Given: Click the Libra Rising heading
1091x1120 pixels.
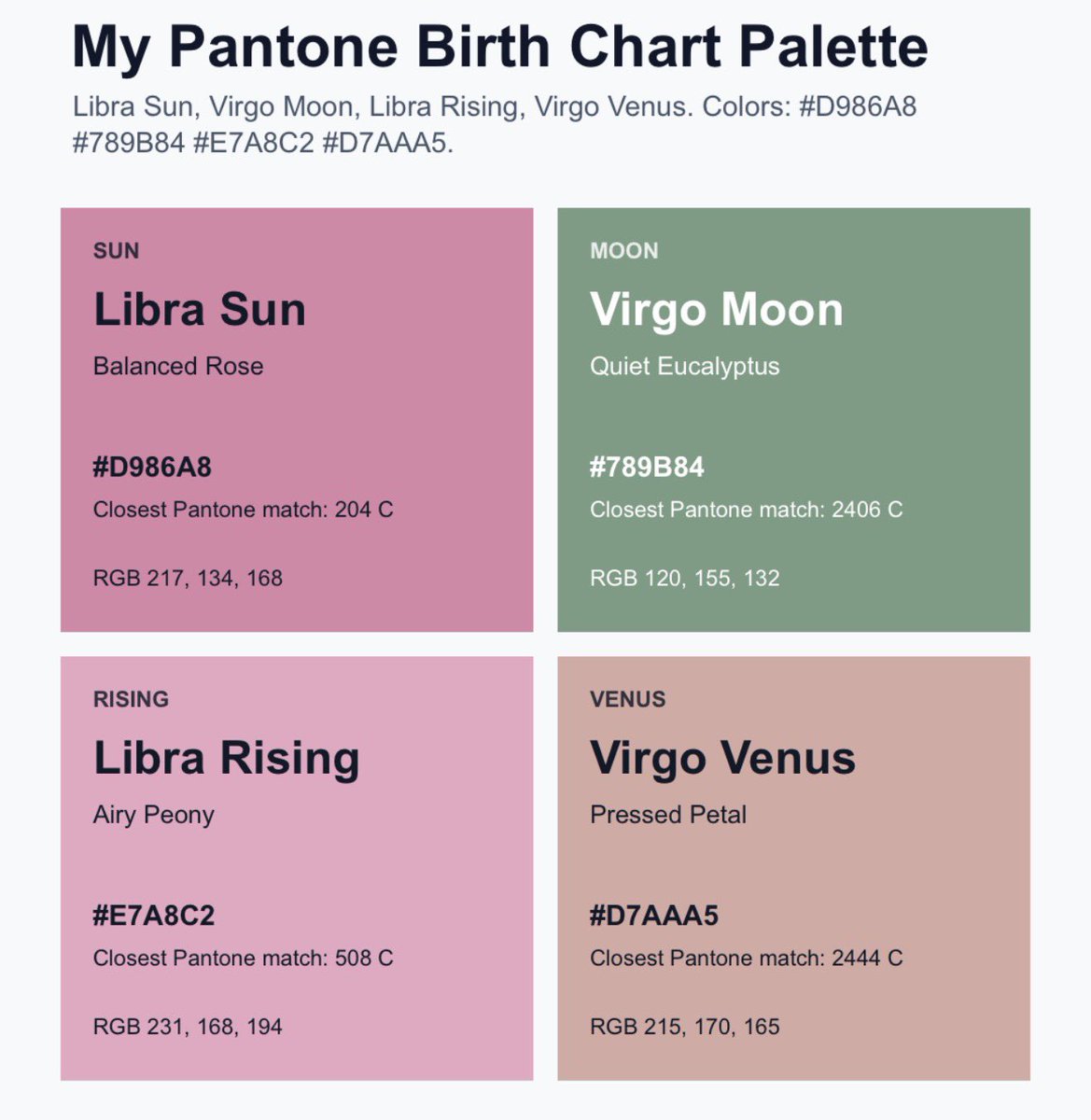Looking at the screenshot, I should click(x=227, y=758).
